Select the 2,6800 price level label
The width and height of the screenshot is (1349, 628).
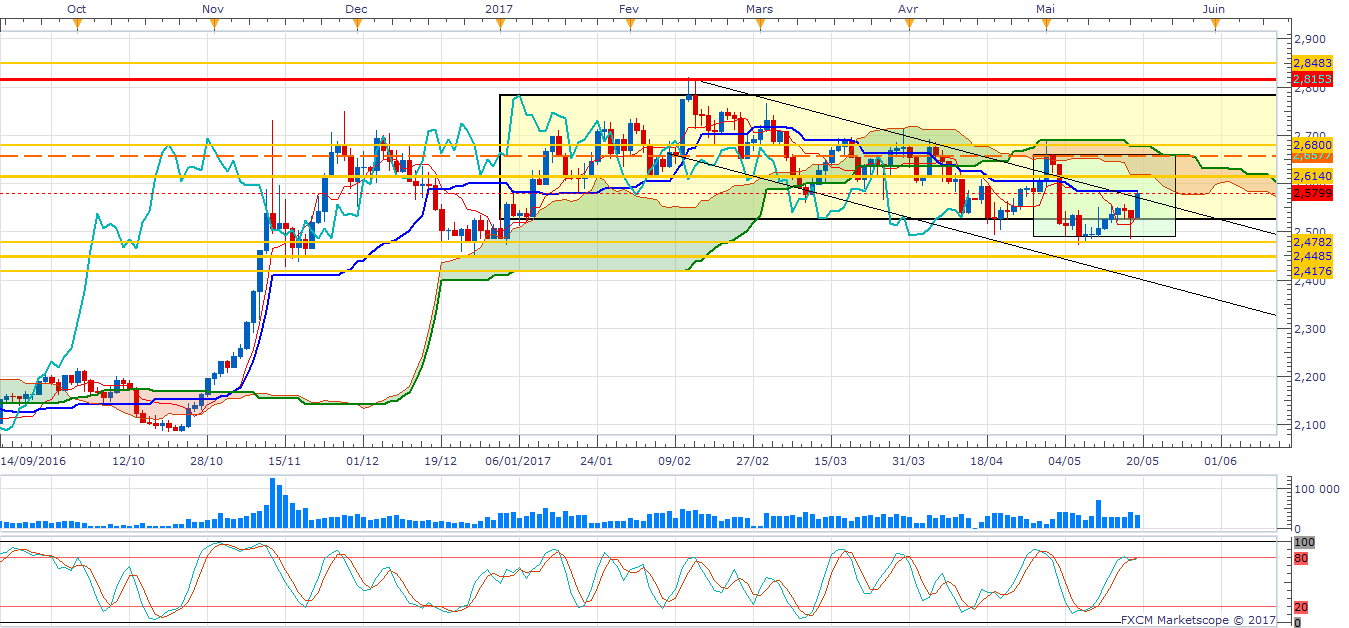pyautogui.click(x=1312, y=145)
